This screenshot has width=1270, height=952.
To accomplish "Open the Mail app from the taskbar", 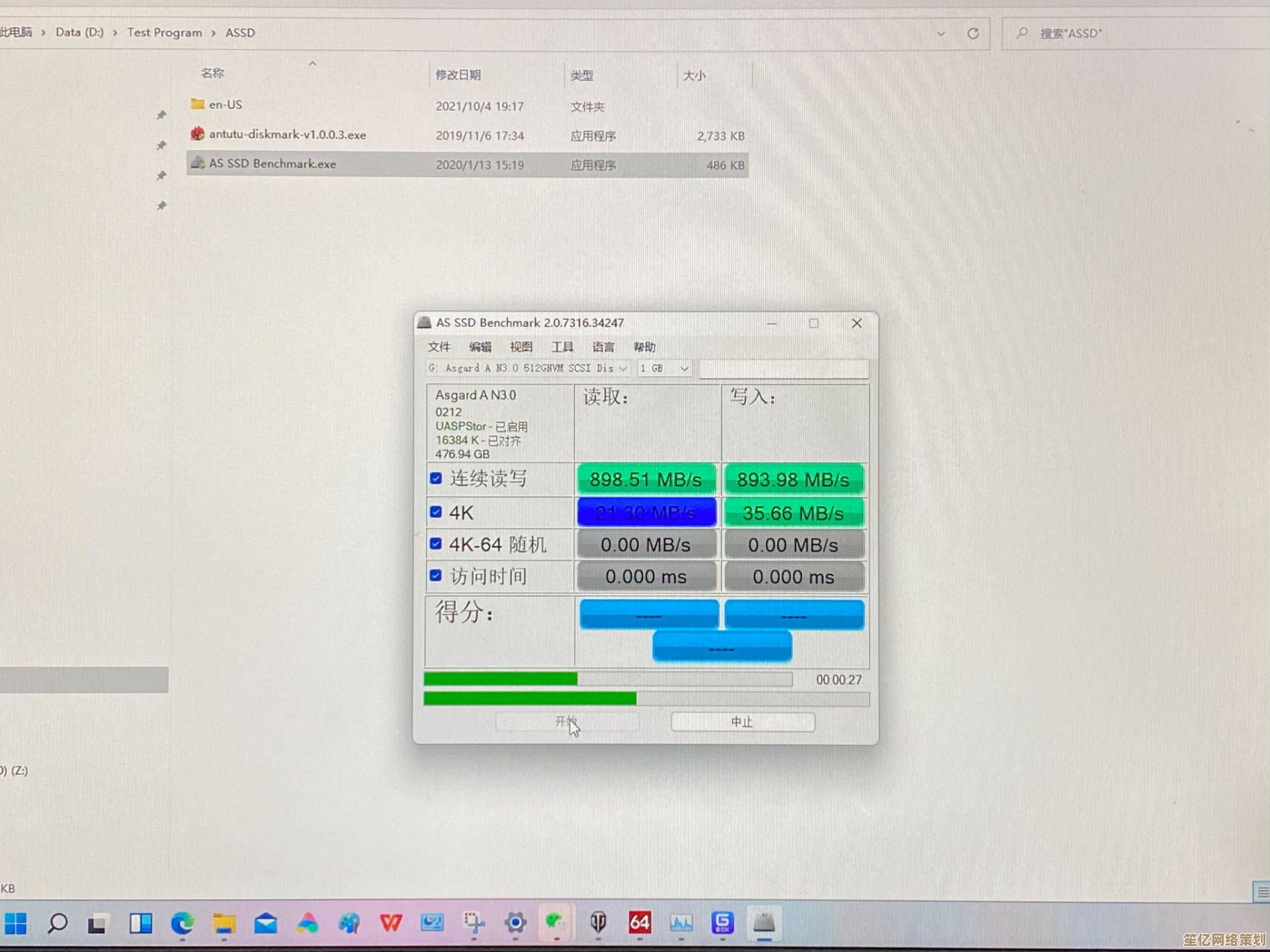I will coord(266,923).
